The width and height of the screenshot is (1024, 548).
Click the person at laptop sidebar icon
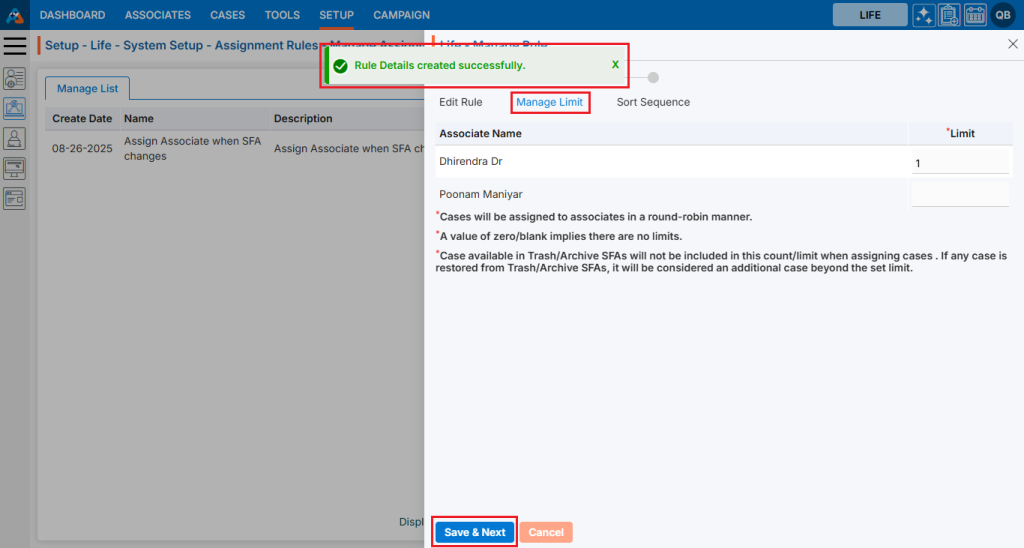(x=15, y=138)
